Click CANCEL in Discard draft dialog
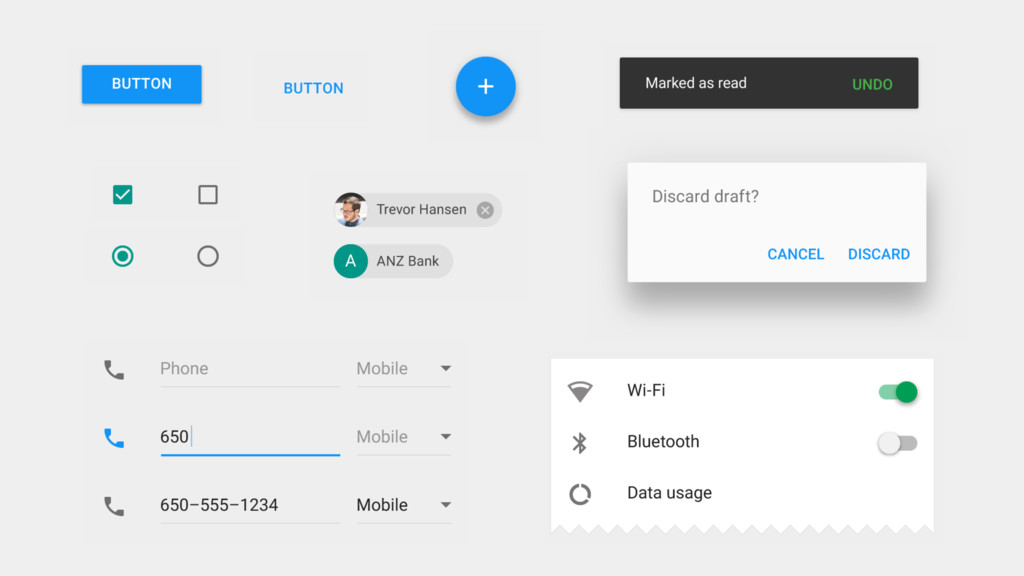Screen dimensions: 1024x576 (795, 254)
